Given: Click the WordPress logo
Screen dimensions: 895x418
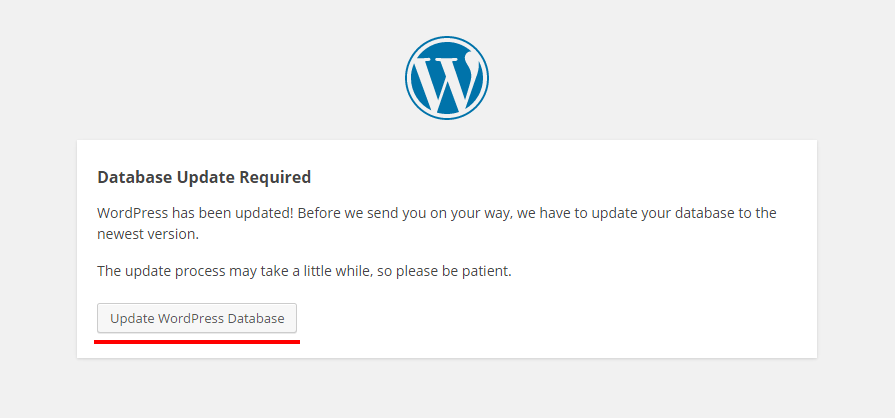Looking at the screenshot, I should tap(447, 78).
